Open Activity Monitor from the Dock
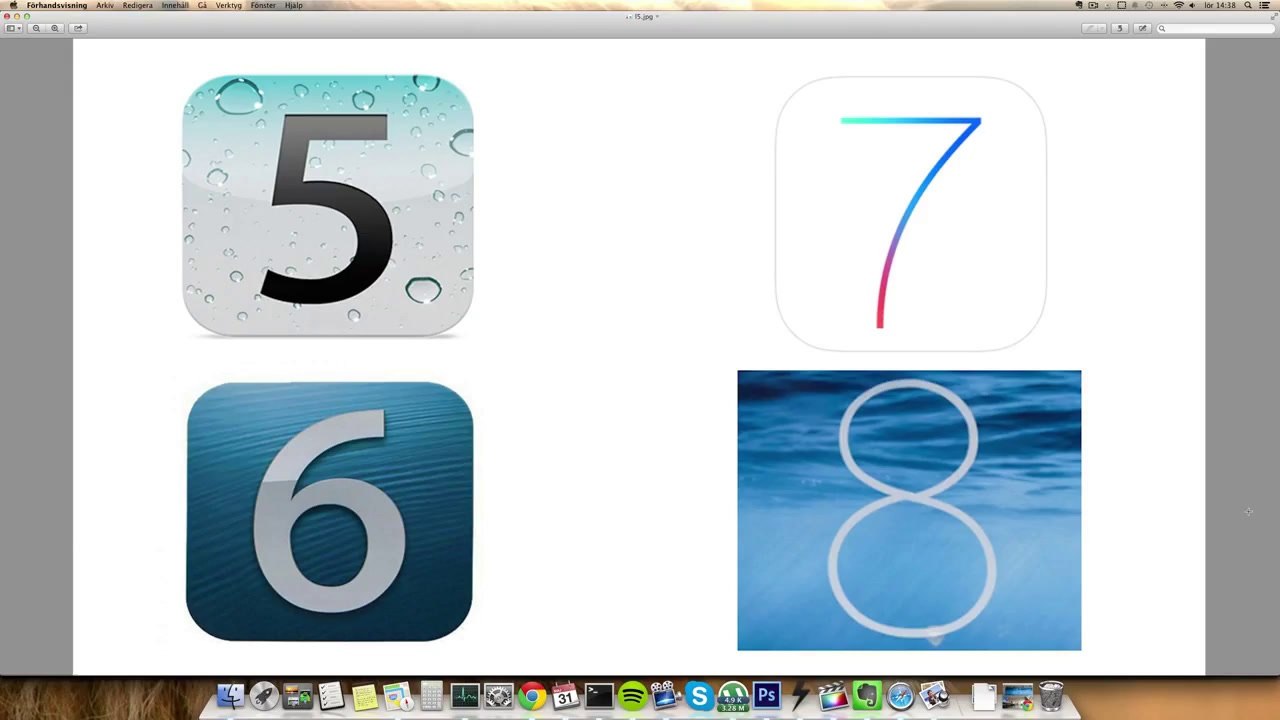1280x720 pixels. (x=465, y=696)
